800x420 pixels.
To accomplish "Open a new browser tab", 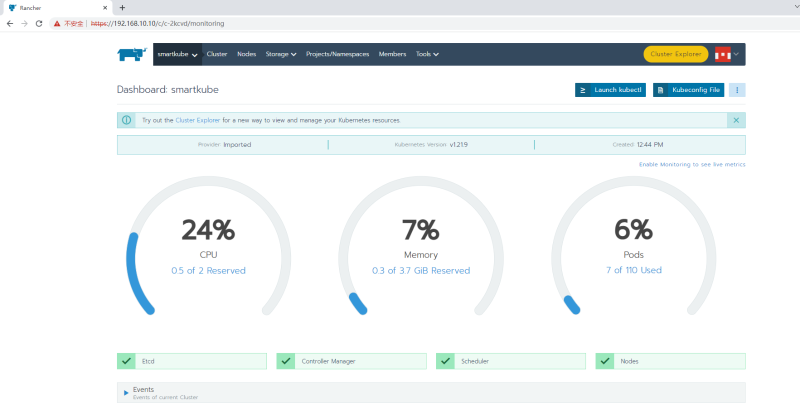I will (x=122, y=8).
